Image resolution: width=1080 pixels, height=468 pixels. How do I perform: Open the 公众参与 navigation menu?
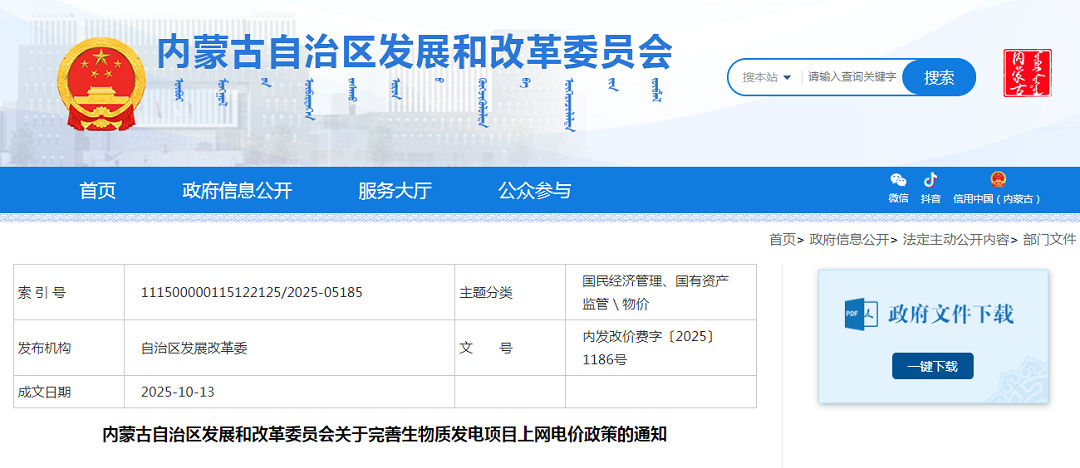[534, 190]
